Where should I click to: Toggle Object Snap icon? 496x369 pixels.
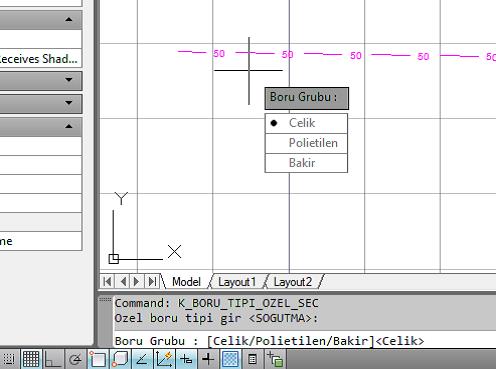(98, 359)
